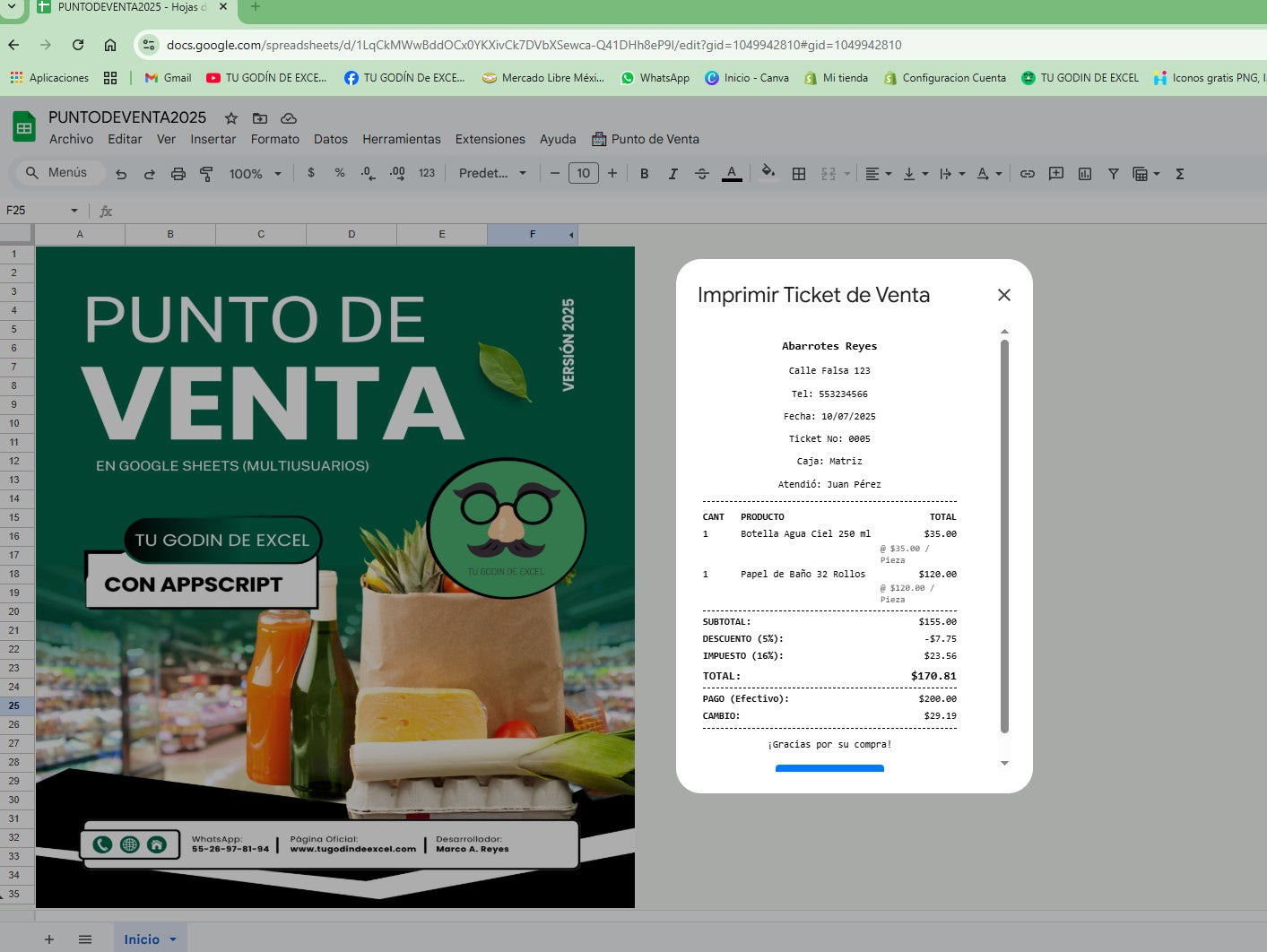Select the Paint format tool
The height and width of the screenshot is (952, 1267).
pos(206,174)
